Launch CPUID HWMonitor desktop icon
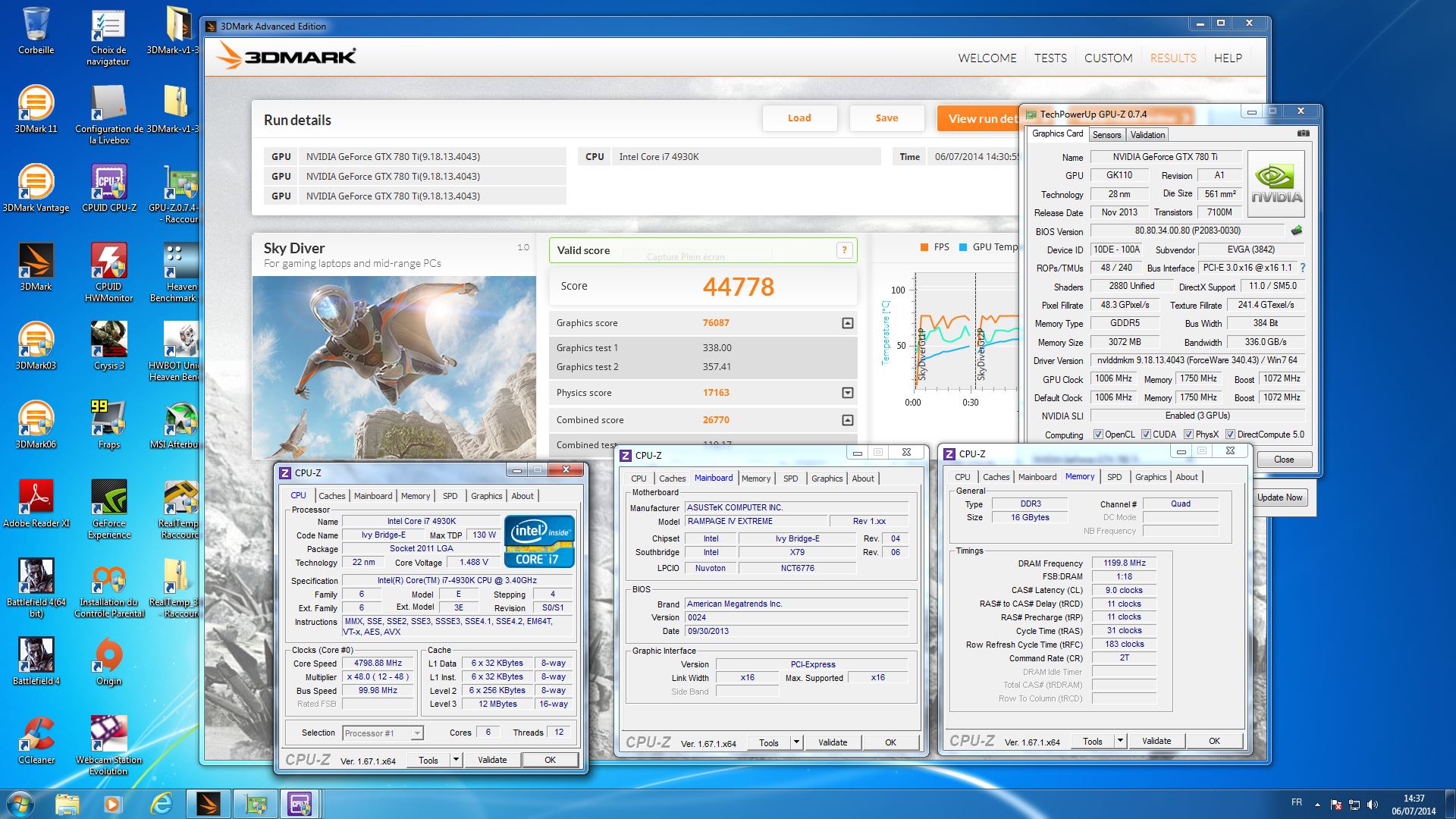The image size is (1456, 819). tap(109, 271)
